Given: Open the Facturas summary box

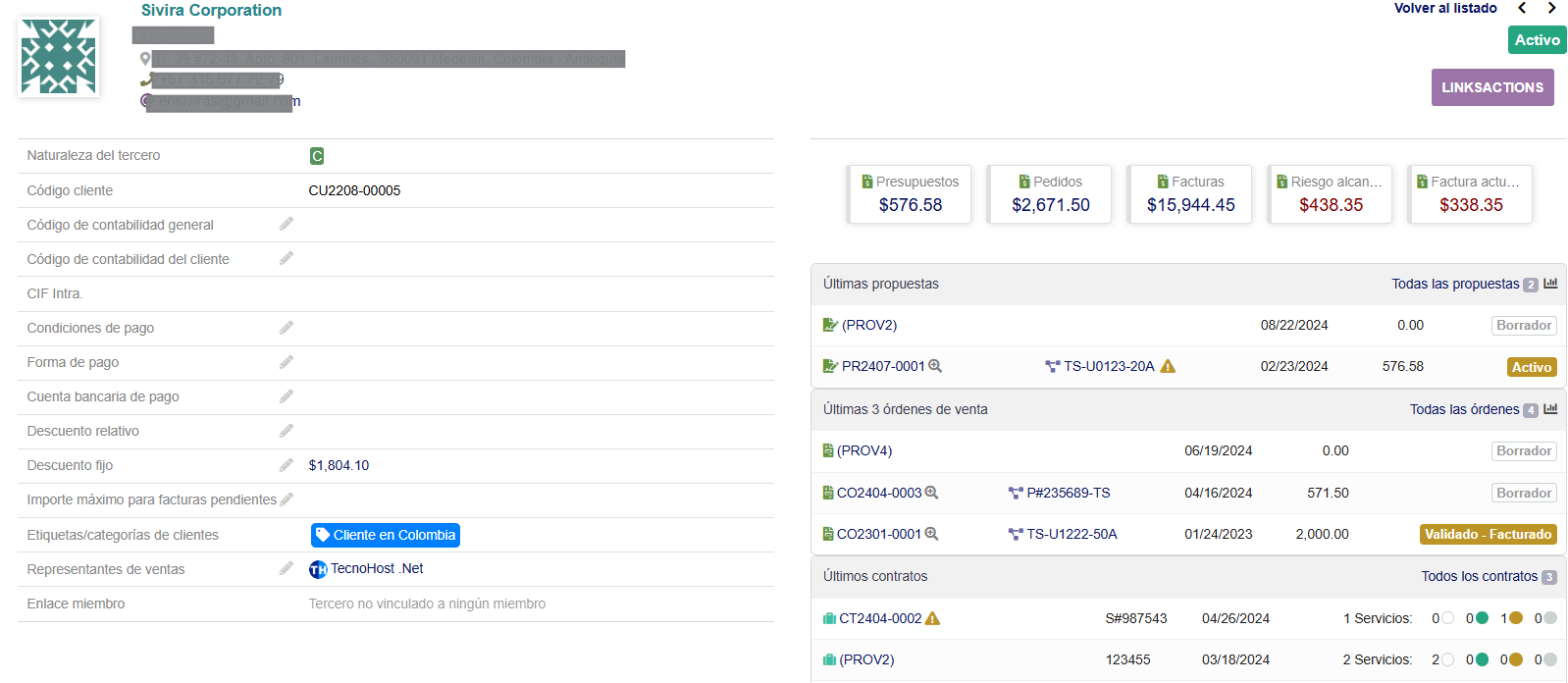Looking at the screenshot, I should (1189, 194).
